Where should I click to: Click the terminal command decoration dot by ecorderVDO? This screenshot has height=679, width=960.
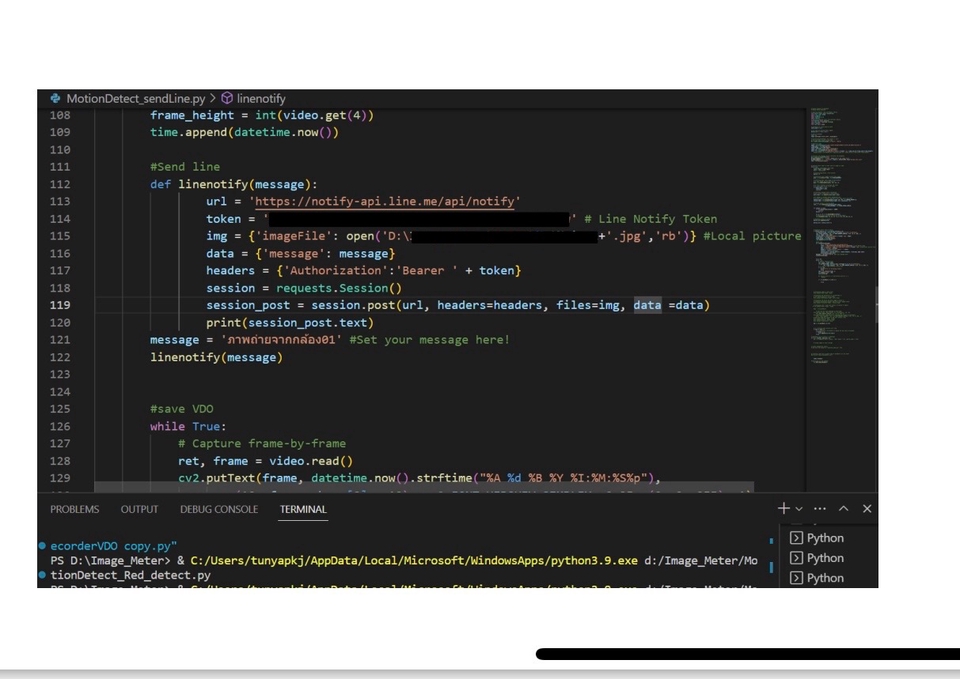point(42,546)
